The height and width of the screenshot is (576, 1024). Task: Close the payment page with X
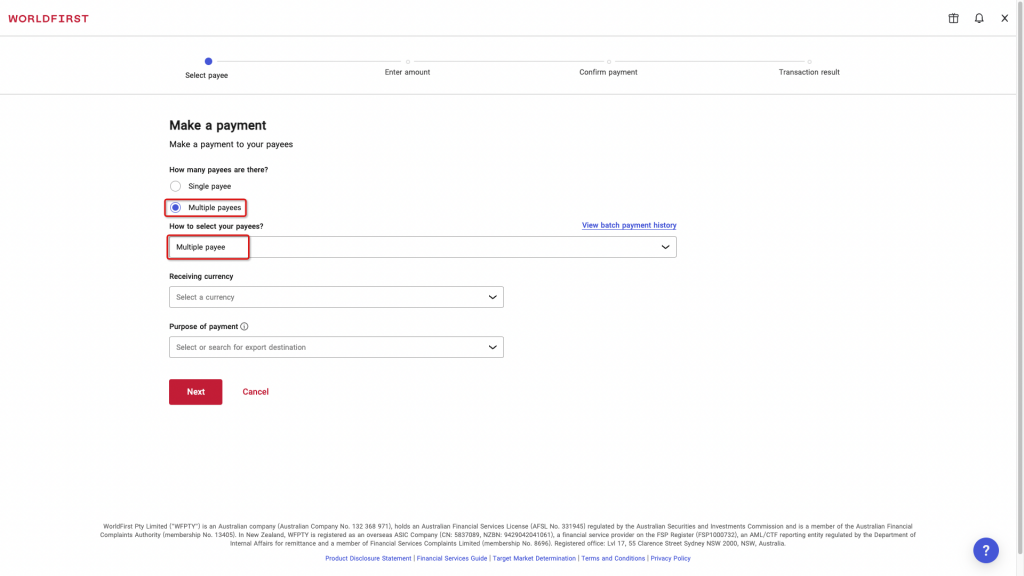coord(1005,18)
